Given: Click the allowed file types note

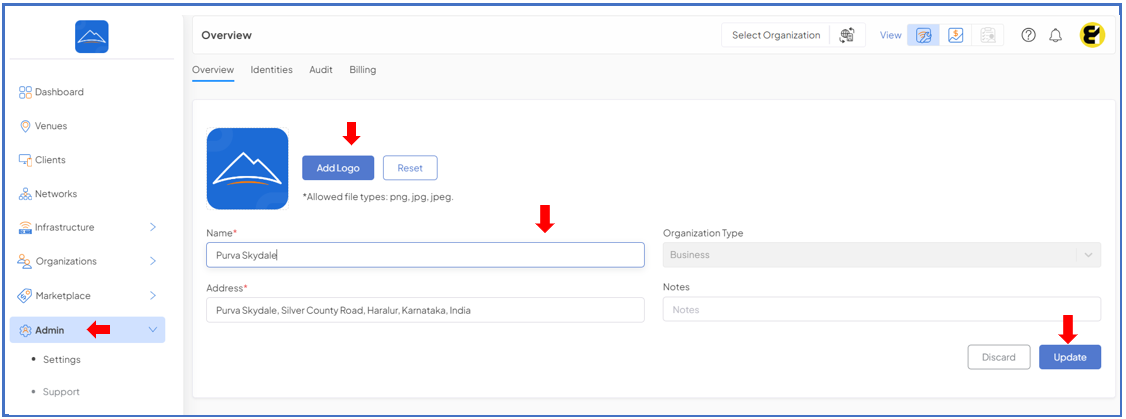Looking at the screenshot, I should click(x=378, y=196).
